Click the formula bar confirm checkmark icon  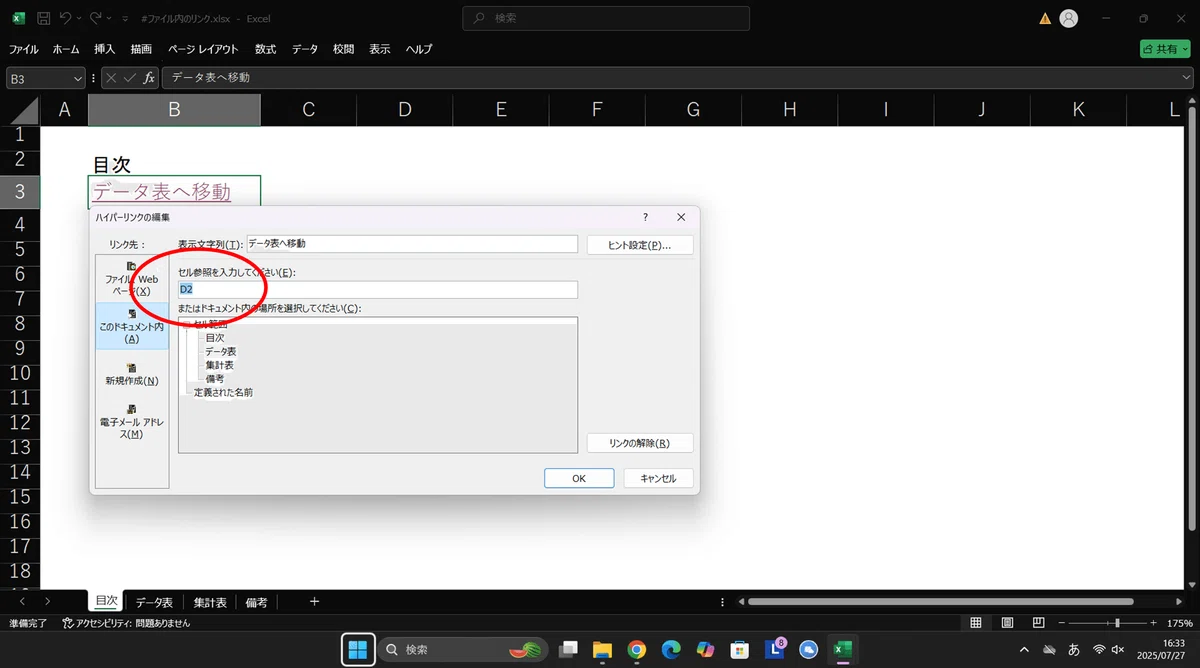click(130, 78)
